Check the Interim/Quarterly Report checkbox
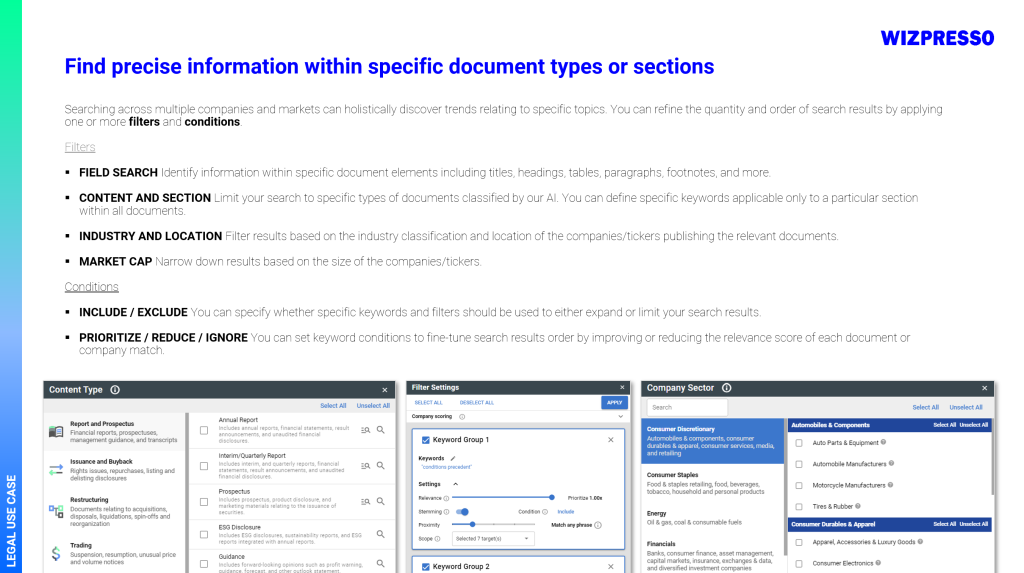This screenshot has height=573, width=1024. (204, 464)
